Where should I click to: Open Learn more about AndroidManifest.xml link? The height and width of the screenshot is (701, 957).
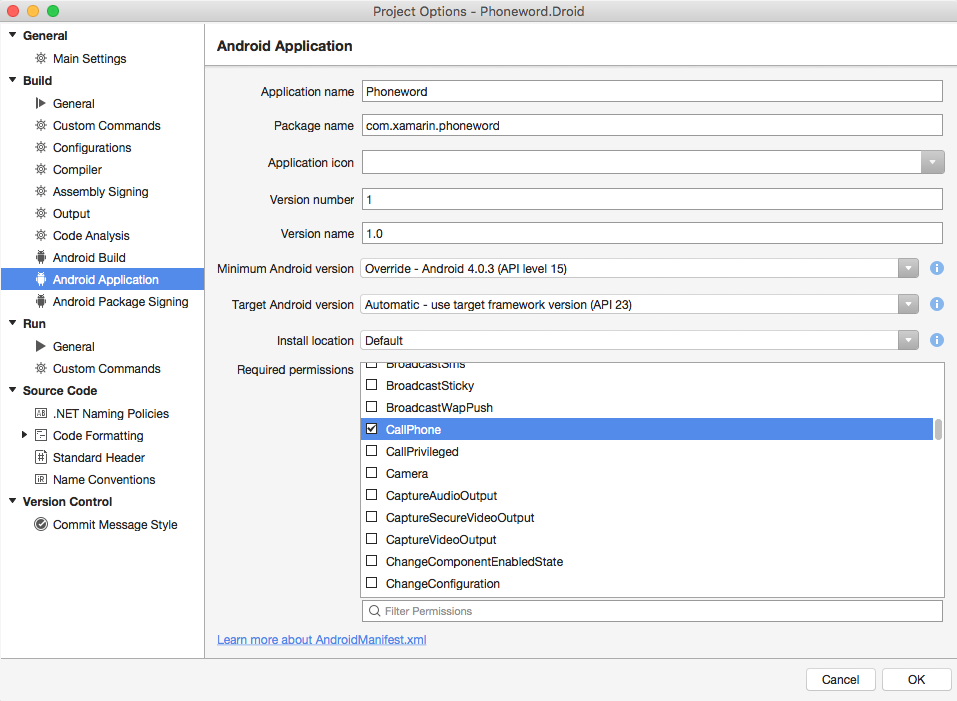pyautogui.click(x=322, y=639)
